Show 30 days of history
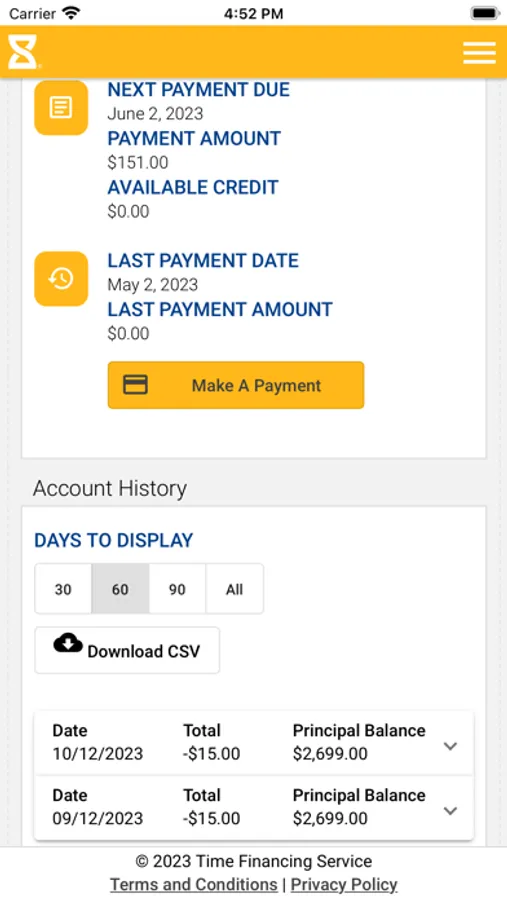The height and width of the screenshot is (900, 507). tap(63, 589)
